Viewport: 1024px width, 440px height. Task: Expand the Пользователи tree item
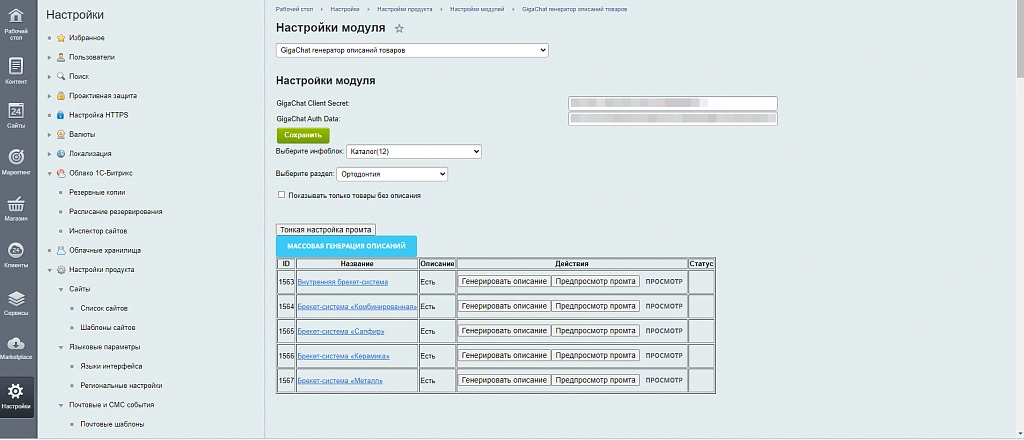pos(50,57)
